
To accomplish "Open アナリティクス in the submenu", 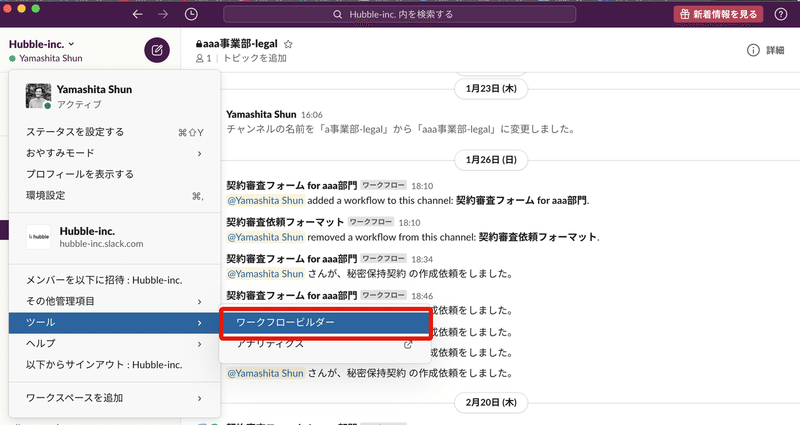I will [x=326, y=344].
